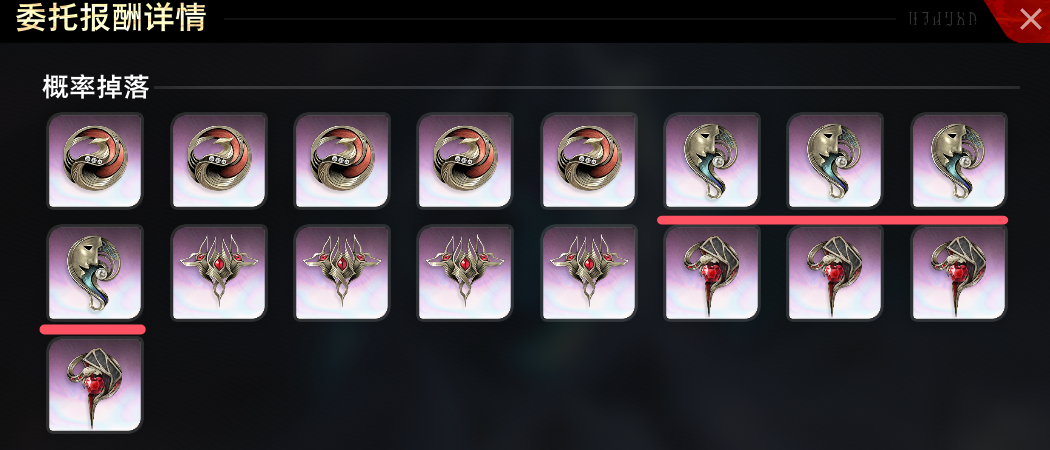View the second winged crown emblem reward
The width and height of the screenshot is (1050, 450).
pos(342,273)
